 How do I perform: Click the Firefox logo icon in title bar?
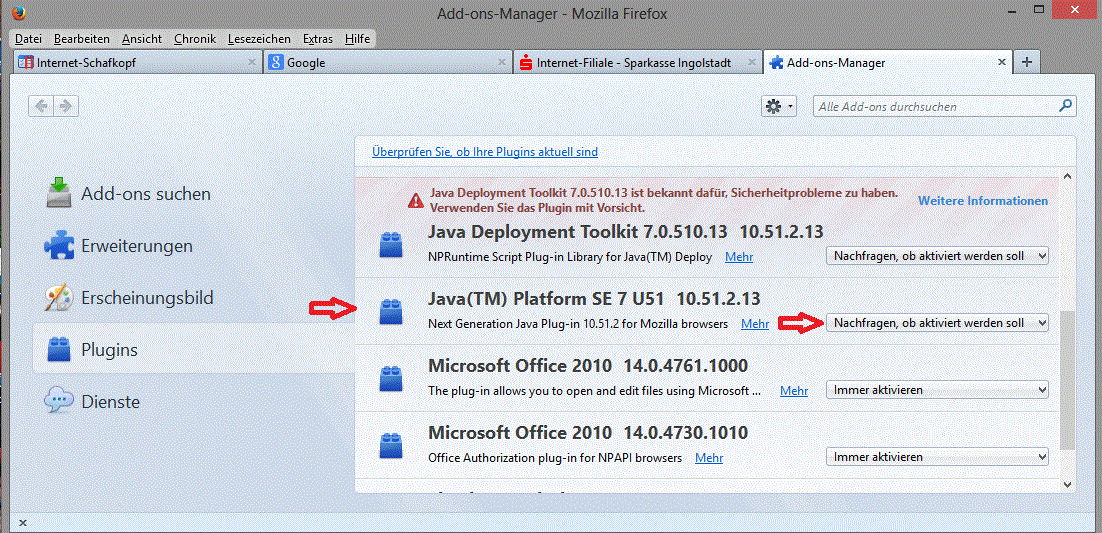[x=19, y=13]
